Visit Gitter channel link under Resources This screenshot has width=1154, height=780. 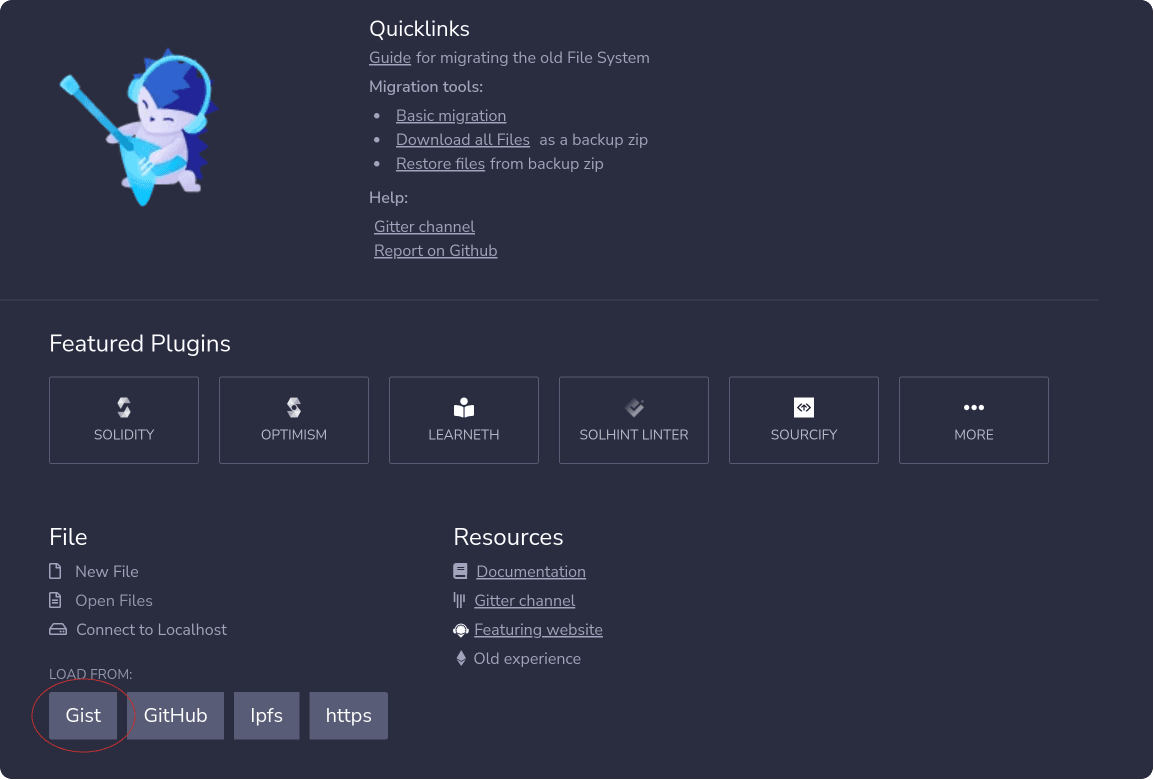[x=525, y=600]
